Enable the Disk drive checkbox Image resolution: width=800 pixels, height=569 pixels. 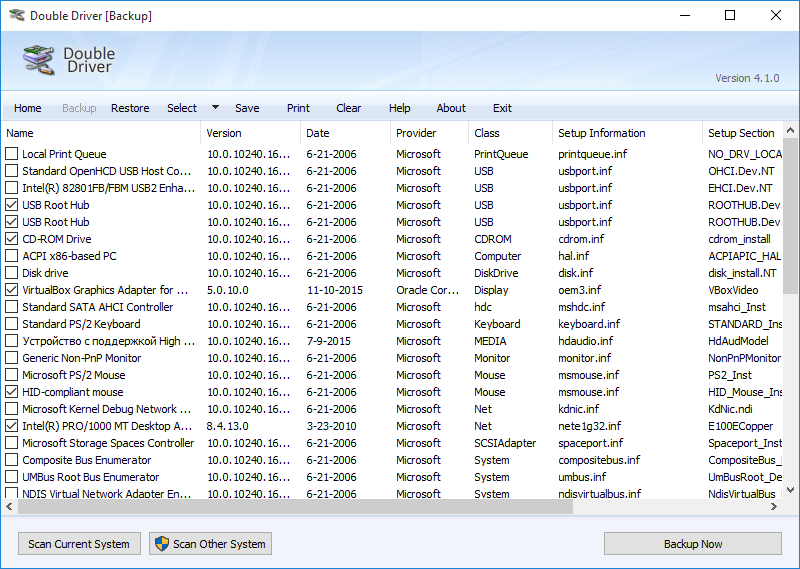(11, 273)
